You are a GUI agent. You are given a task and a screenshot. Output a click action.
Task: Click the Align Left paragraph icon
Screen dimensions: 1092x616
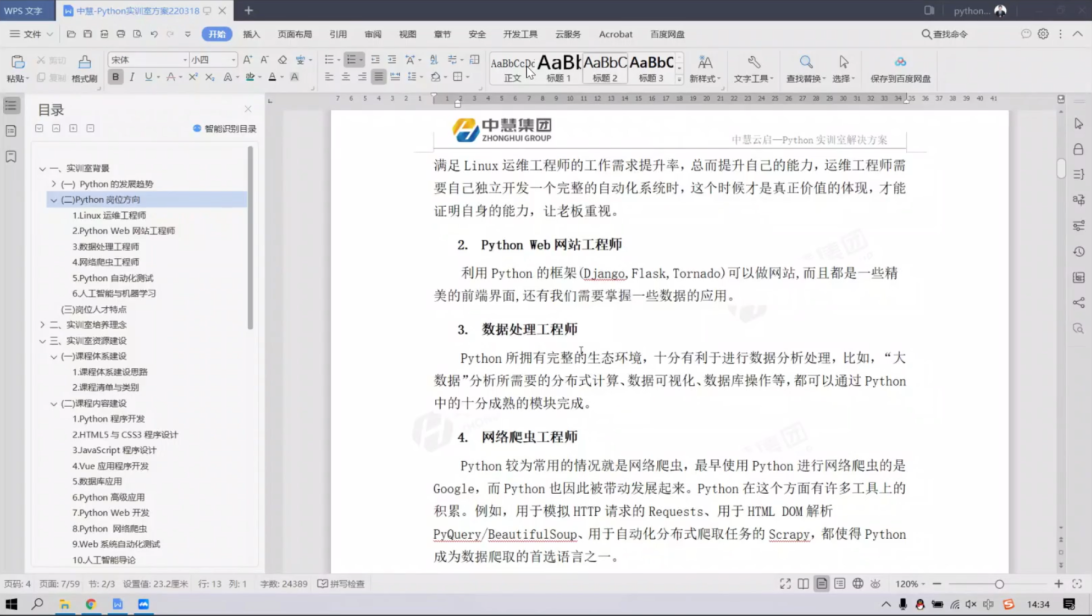pyautogui.click(x=329, y=77)
